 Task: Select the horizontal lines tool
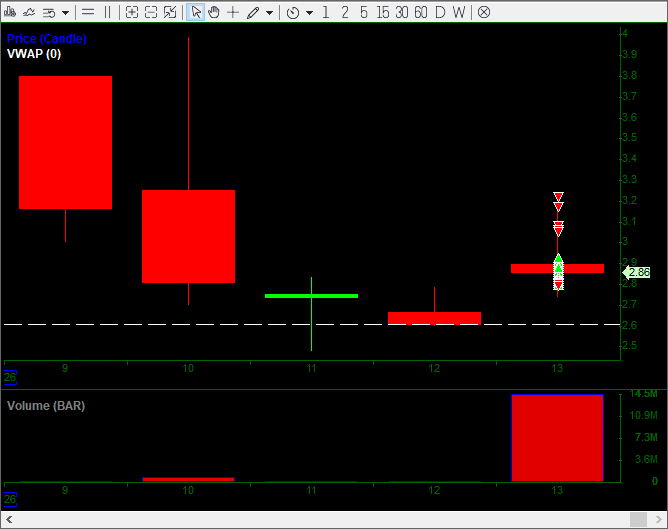click(88, 12)
